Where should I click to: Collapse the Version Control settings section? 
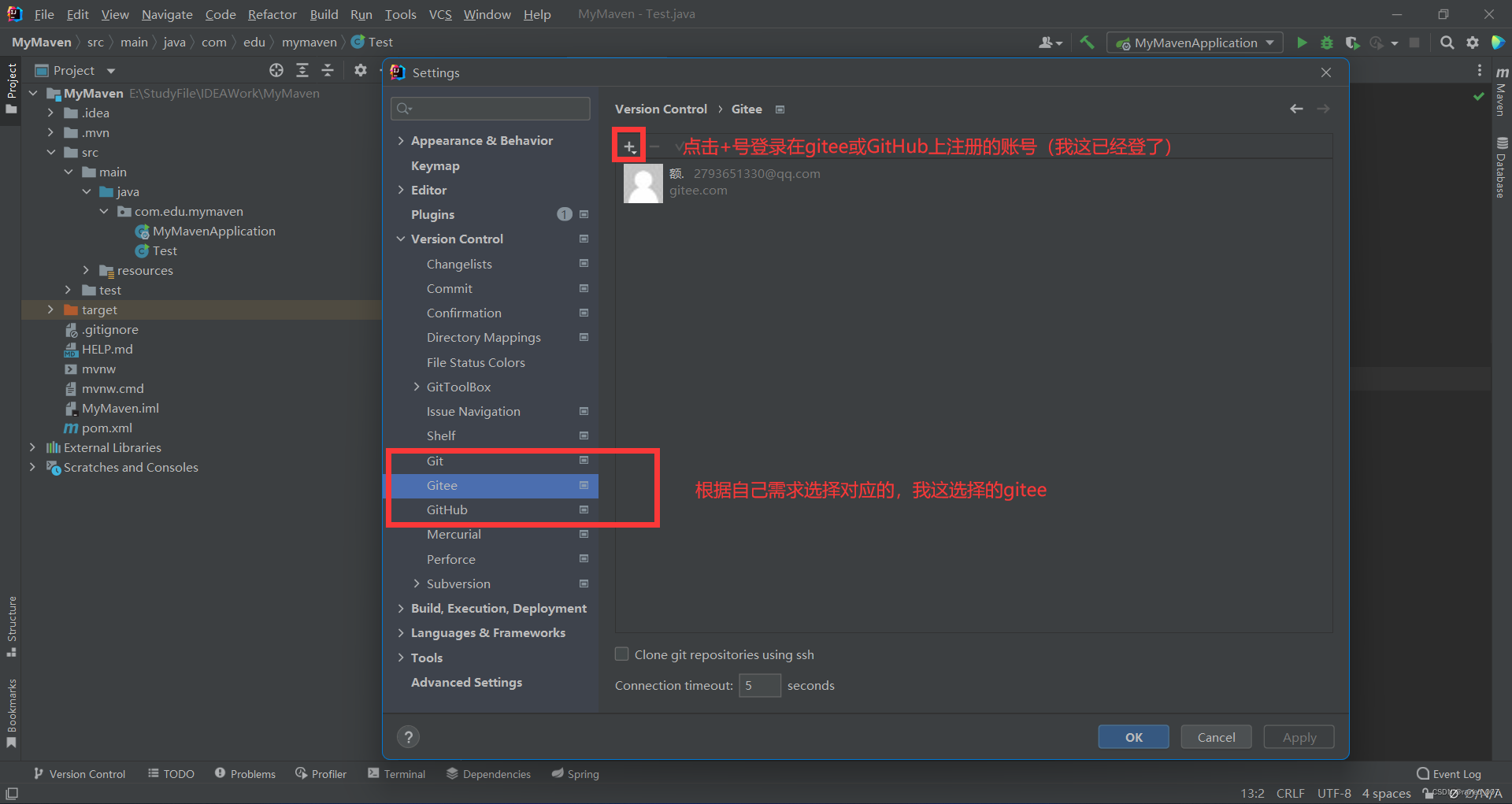[x=401, y=239]
